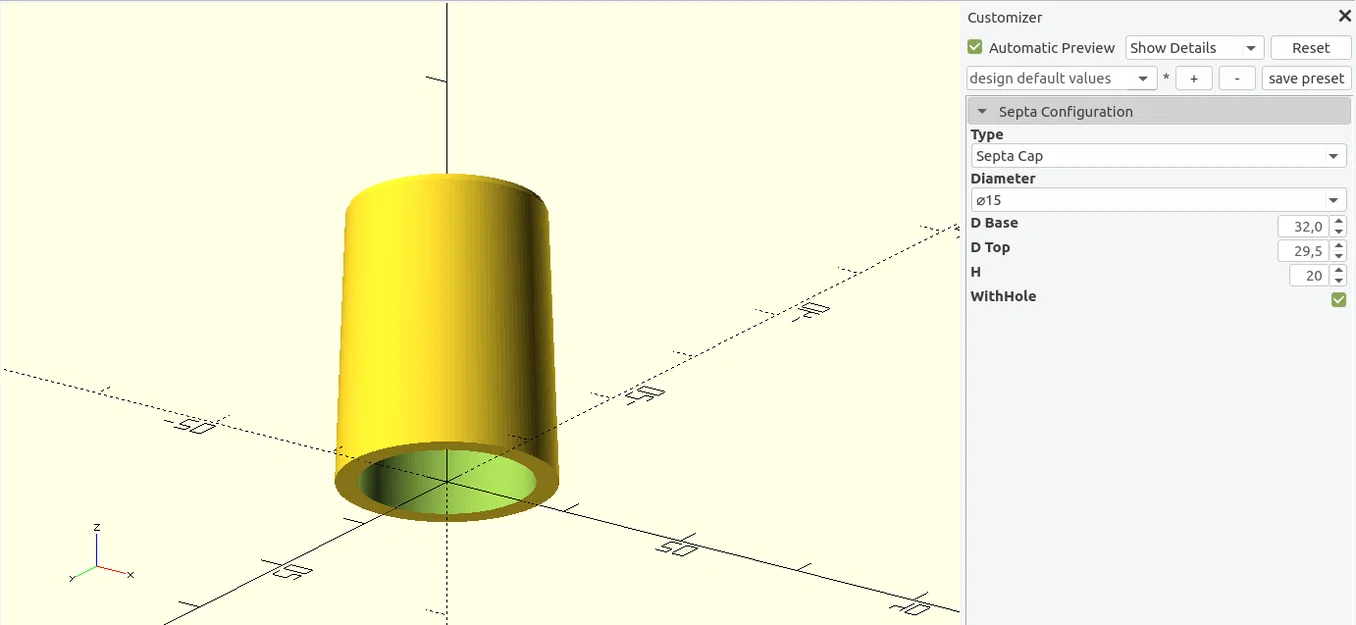Decrease D Top using its down stepper arrow
Viewport: 1356px width, 625px height.
[1341, 255]
